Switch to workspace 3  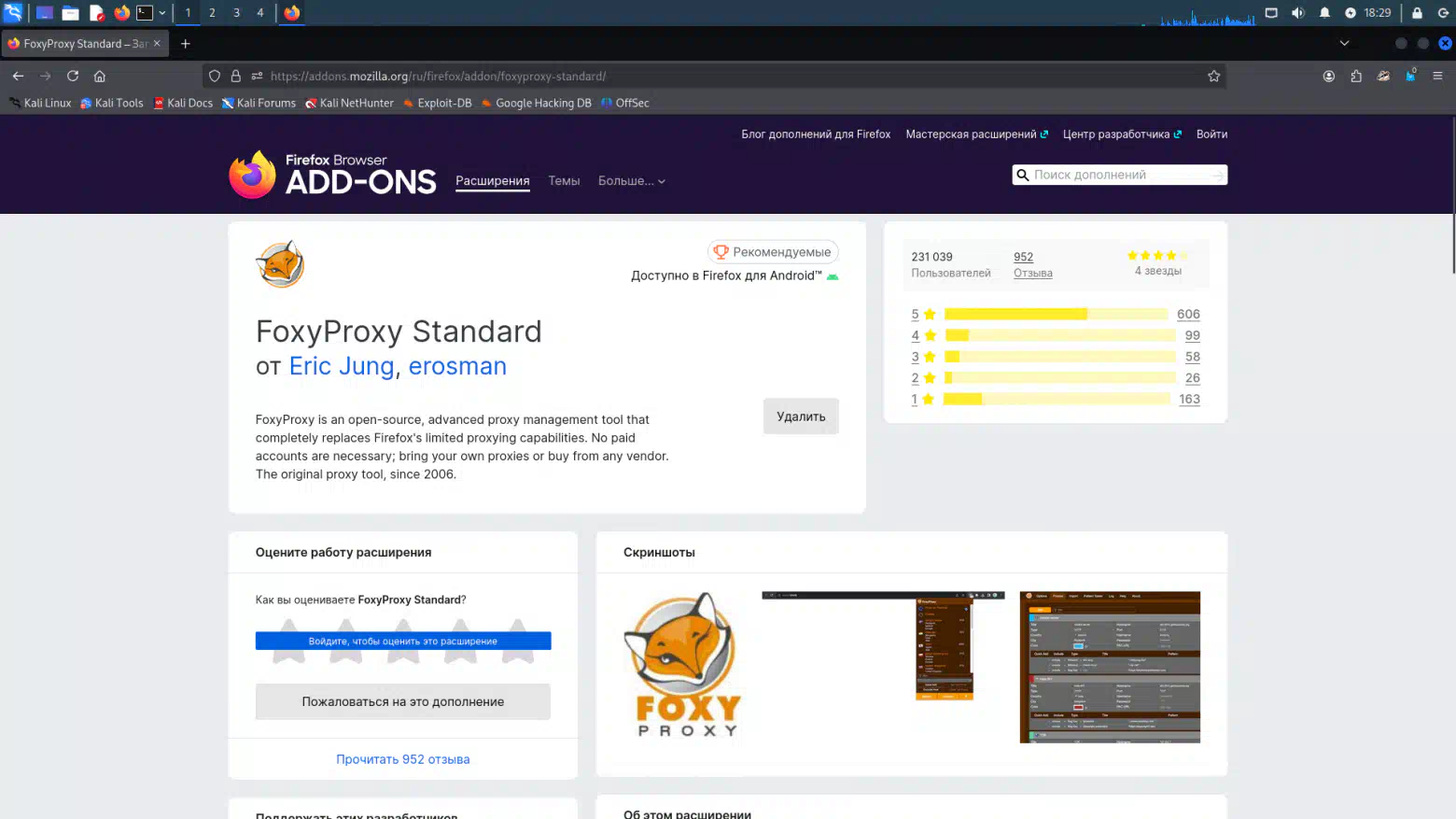pos(236,12)
